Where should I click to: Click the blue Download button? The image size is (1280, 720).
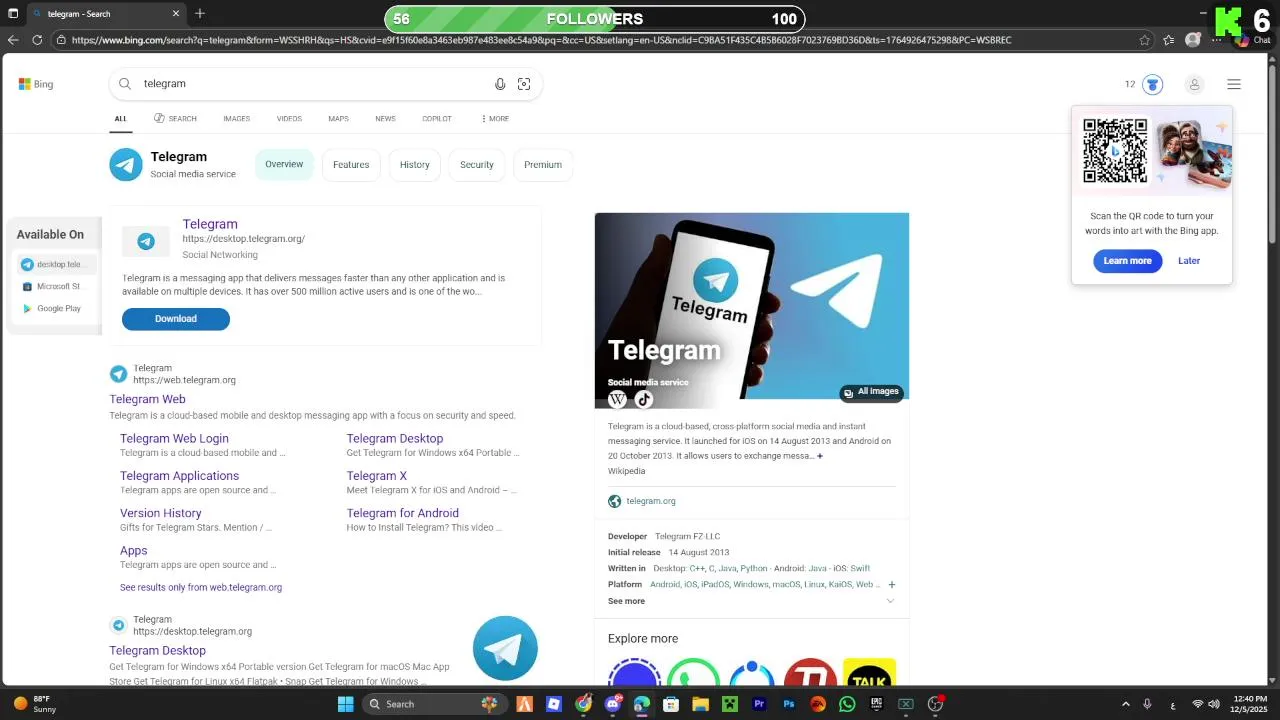pyautogui.click(x=176, y=319)
